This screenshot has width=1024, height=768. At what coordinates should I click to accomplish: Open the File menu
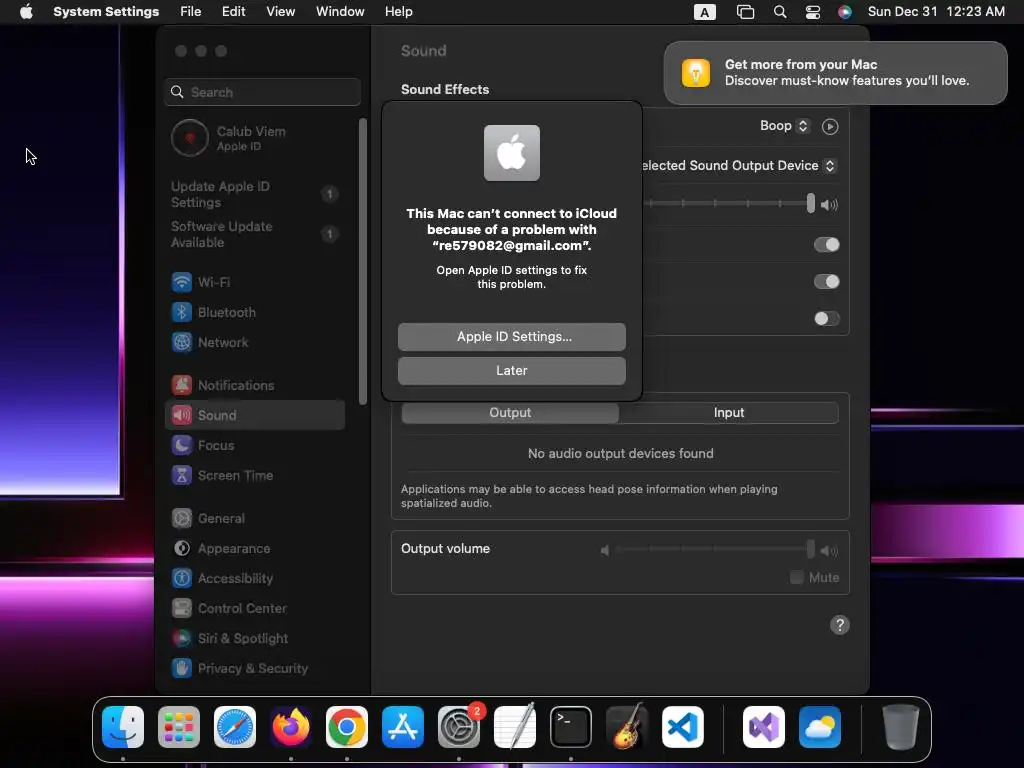191,12
